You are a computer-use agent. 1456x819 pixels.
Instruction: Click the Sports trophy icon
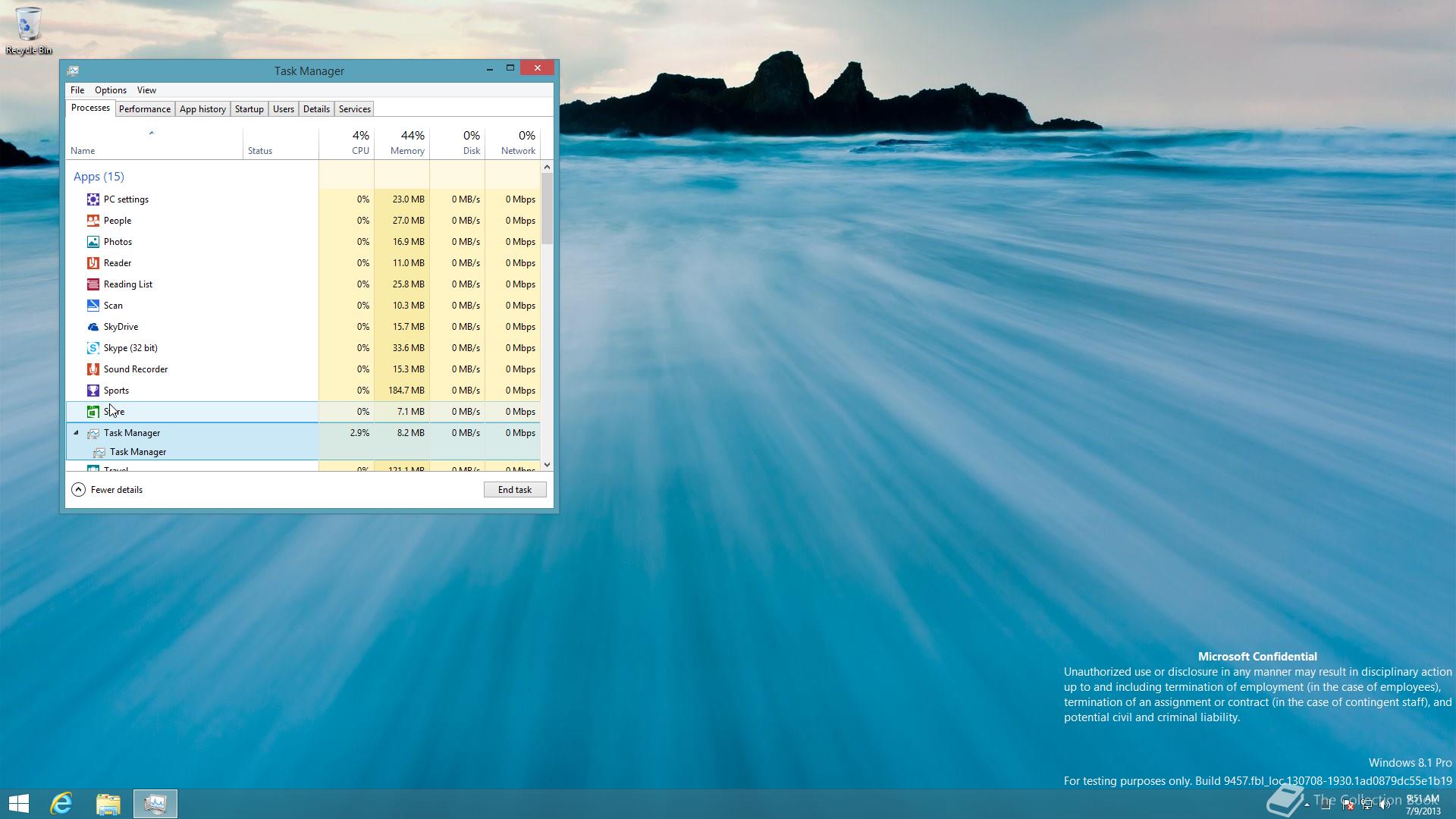[93, 391]
